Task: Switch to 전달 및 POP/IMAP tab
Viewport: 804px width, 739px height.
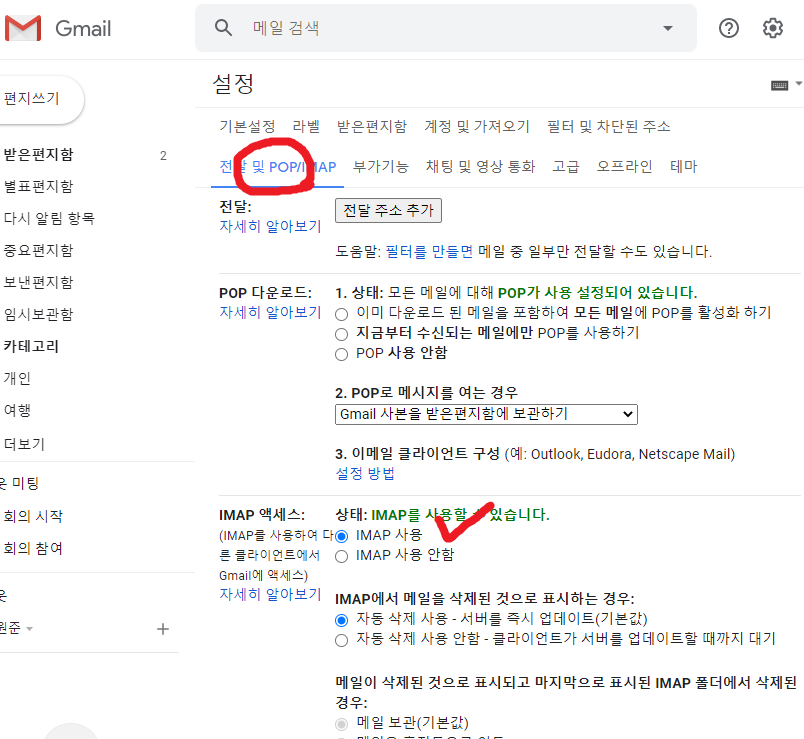Action: click(x=277, y=167)
